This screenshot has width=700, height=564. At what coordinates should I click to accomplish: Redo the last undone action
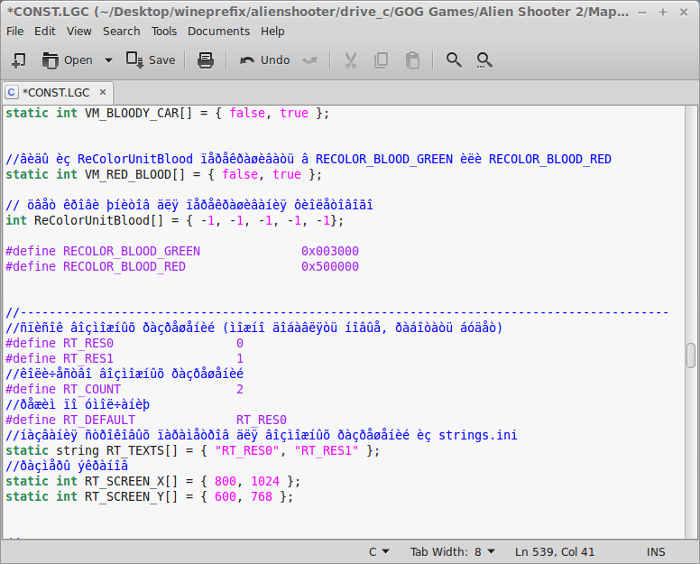click(310, 60)
